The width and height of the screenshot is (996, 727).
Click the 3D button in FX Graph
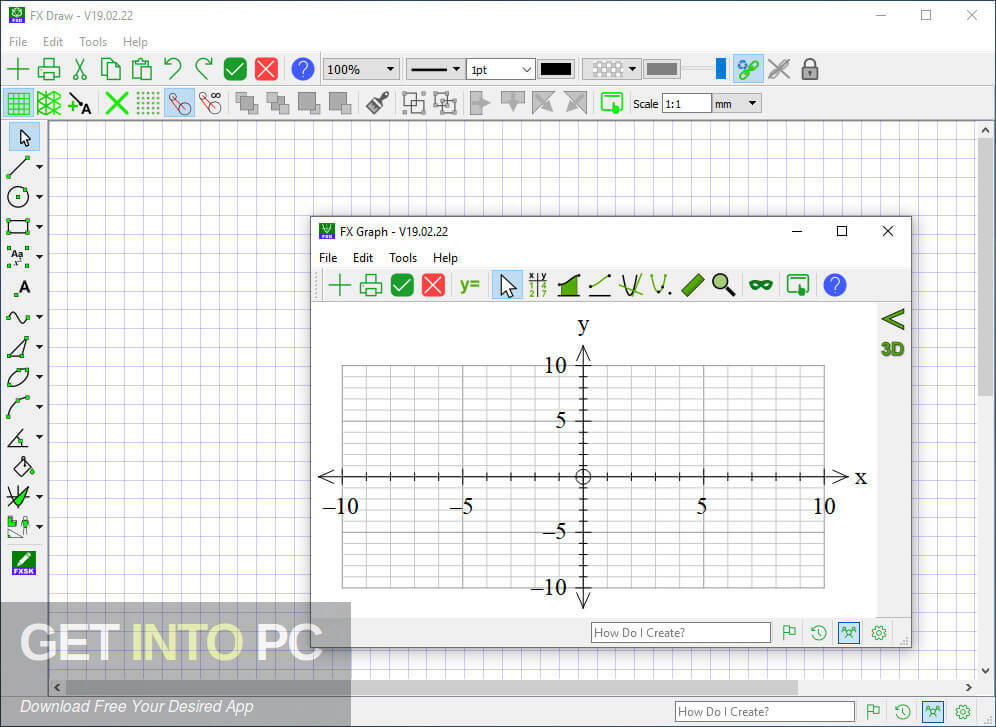pos(892,349)
